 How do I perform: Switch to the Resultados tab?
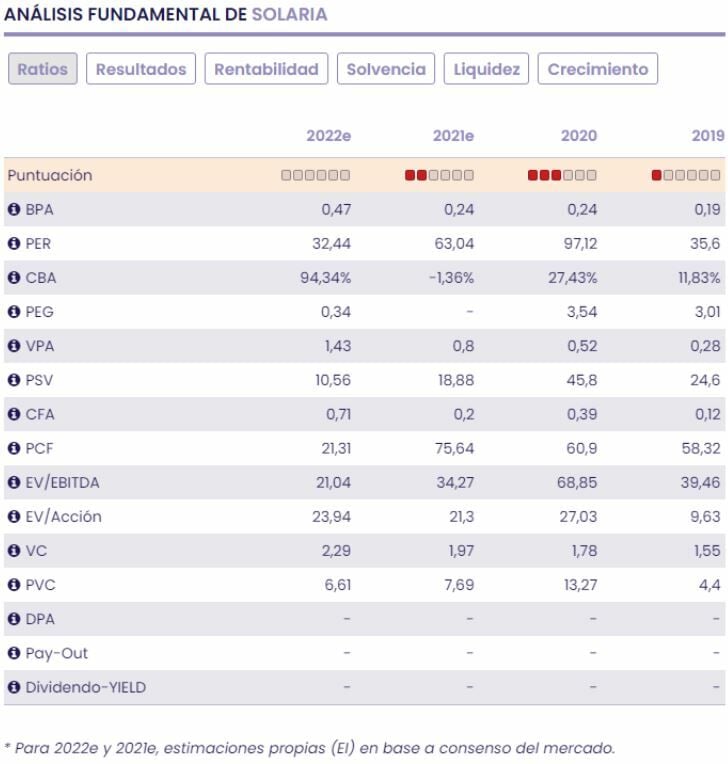click(141, 69)
